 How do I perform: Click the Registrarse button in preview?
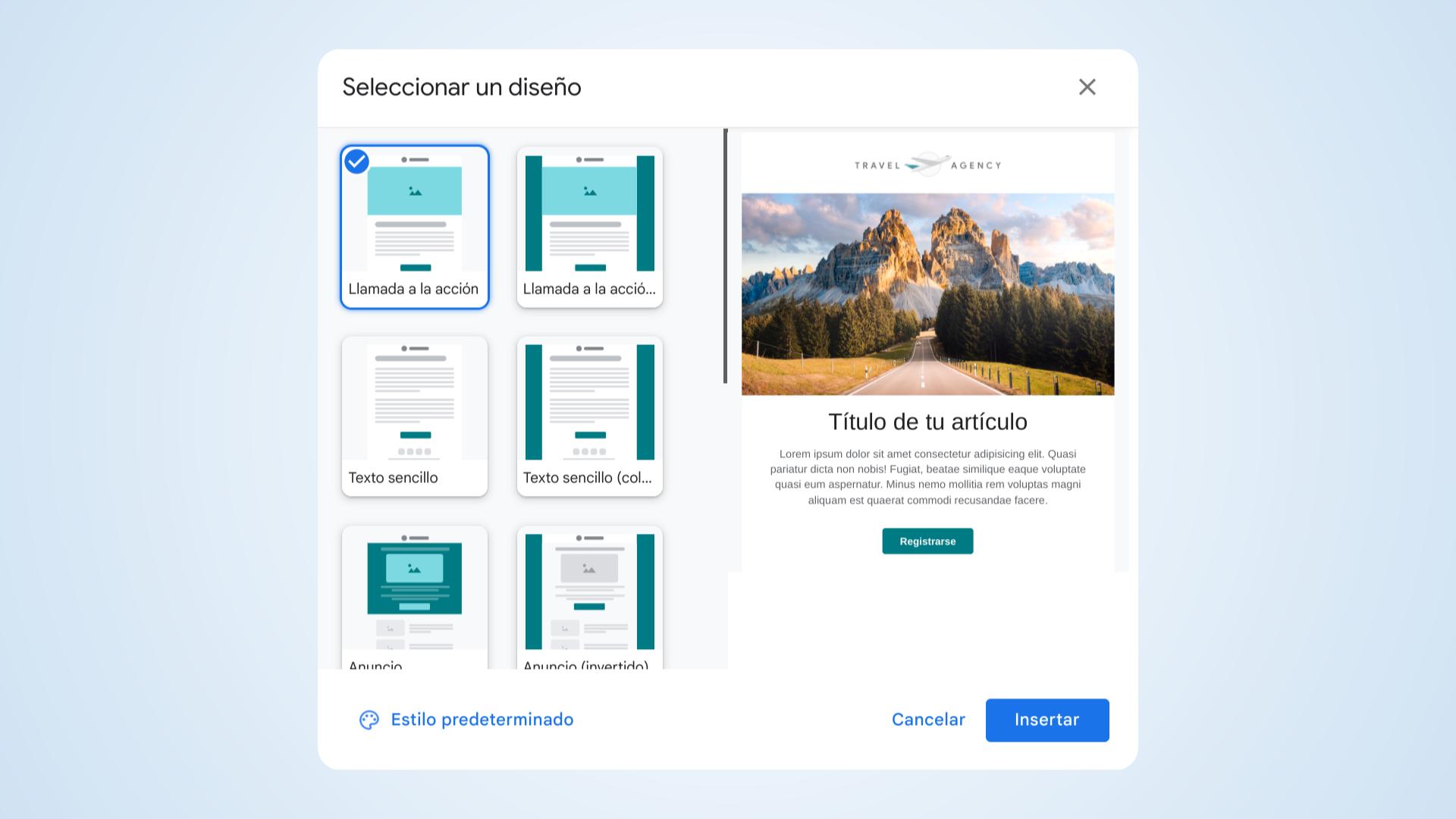[927, 541]
